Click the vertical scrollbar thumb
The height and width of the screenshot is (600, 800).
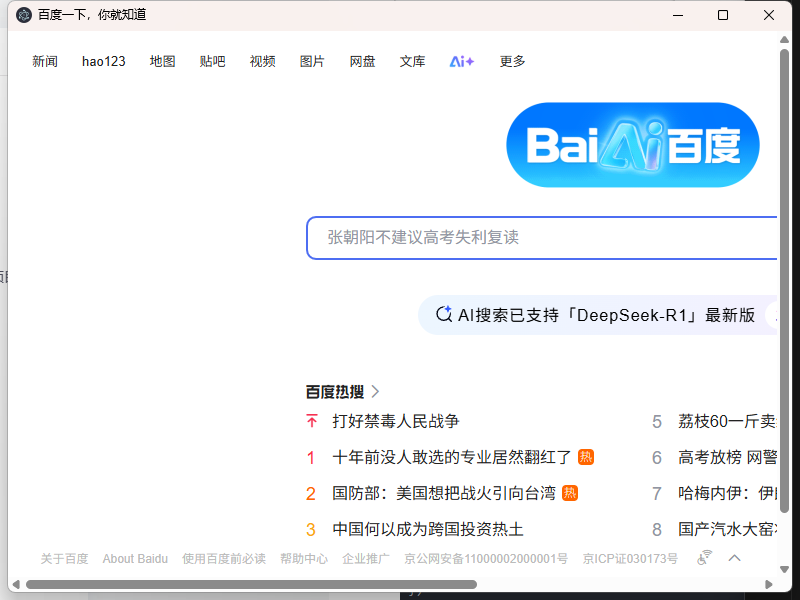tap(785, 281)
